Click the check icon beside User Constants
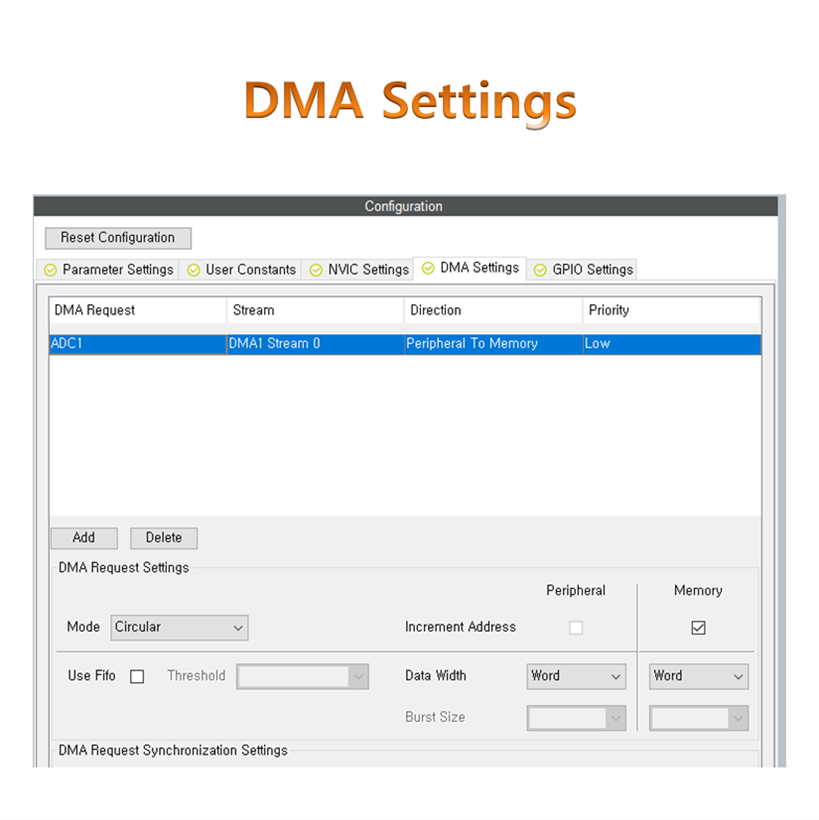 coord(194,270)
